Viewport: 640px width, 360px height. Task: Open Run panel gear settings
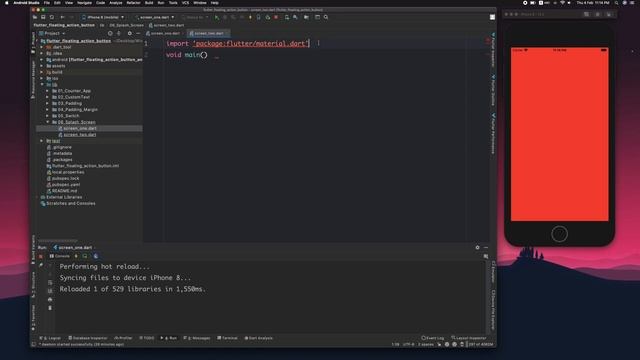tap(477, 247)
